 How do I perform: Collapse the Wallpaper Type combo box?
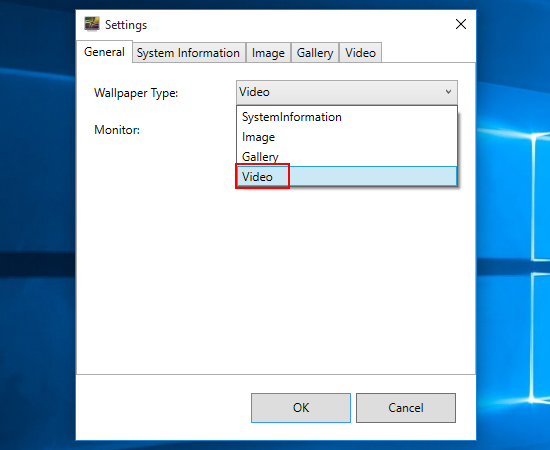click(x=347, y=92)
